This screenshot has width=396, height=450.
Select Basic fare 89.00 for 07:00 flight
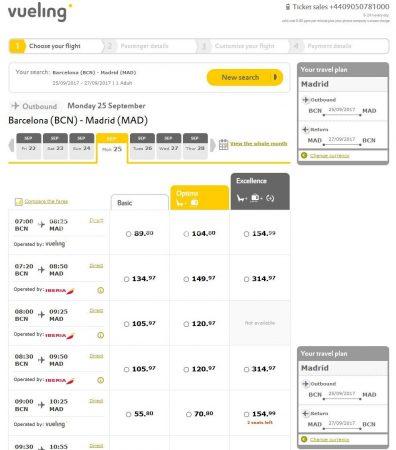(x=128, y=234)
